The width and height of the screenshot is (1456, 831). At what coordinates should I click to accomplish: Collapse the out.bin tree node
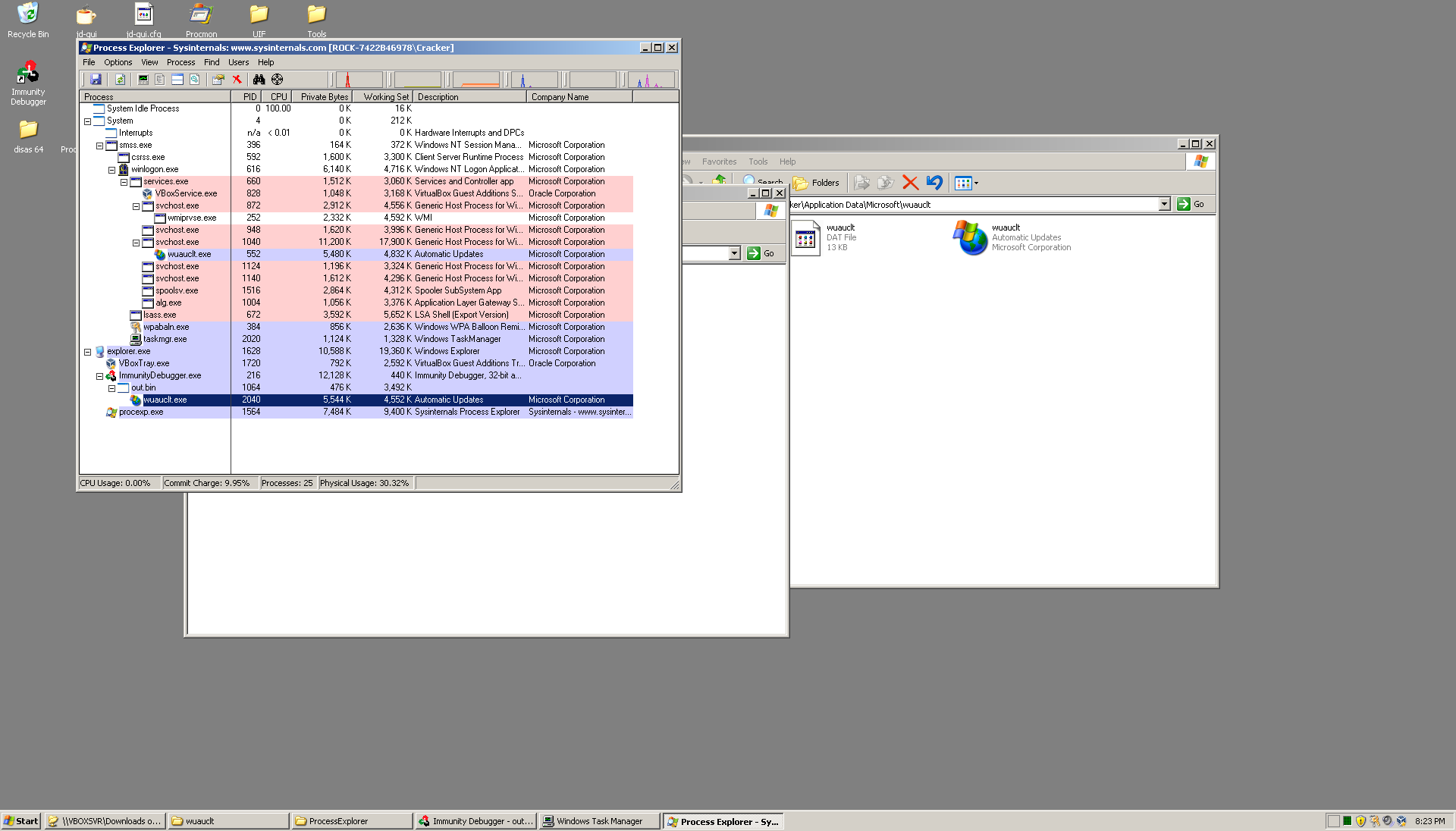pos(111,388)
